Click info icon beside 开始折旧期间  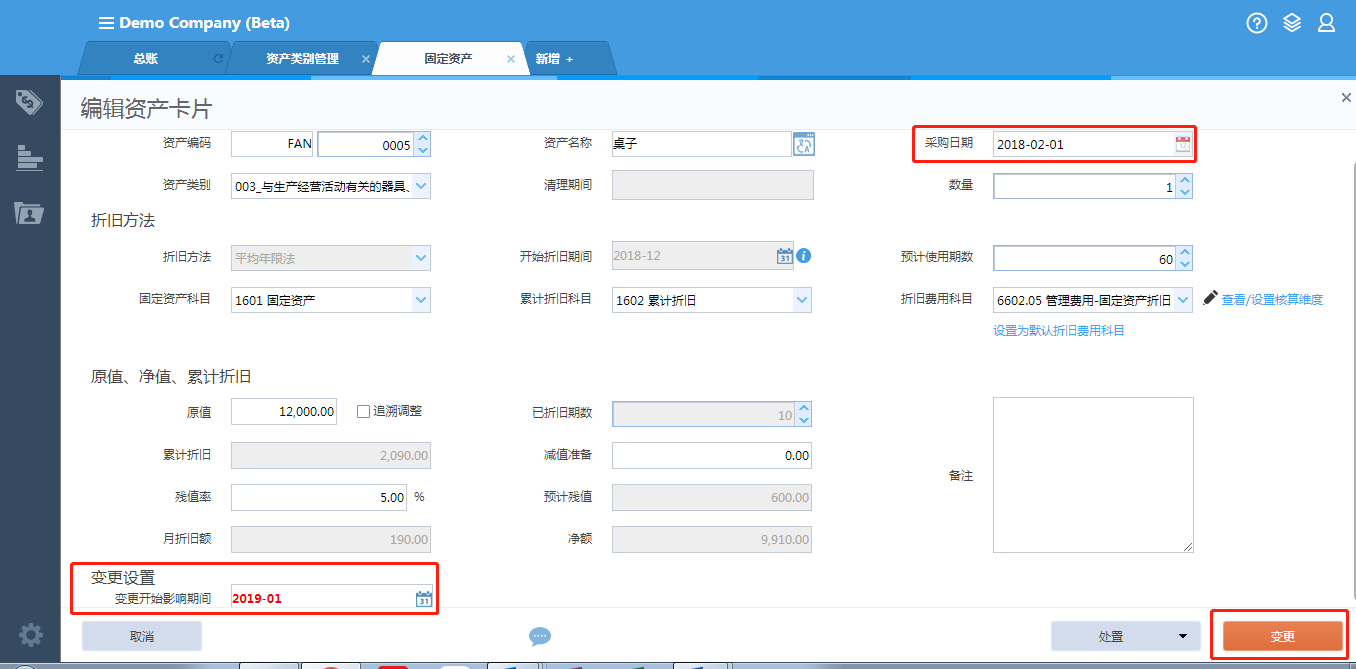(x=803, y=256)
